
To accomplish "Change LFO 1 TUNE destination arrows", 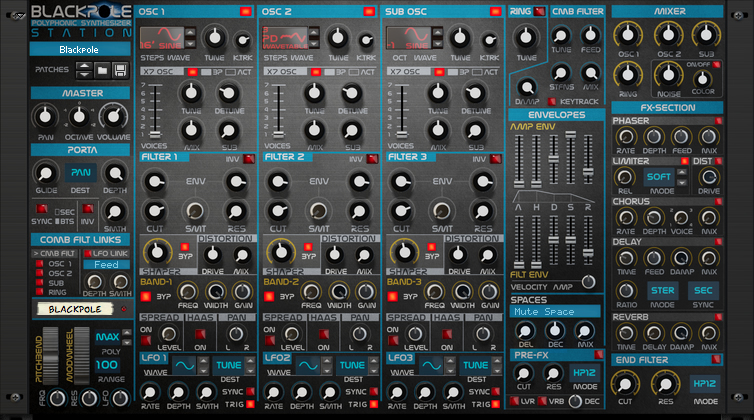I will (x=251, y=366).
